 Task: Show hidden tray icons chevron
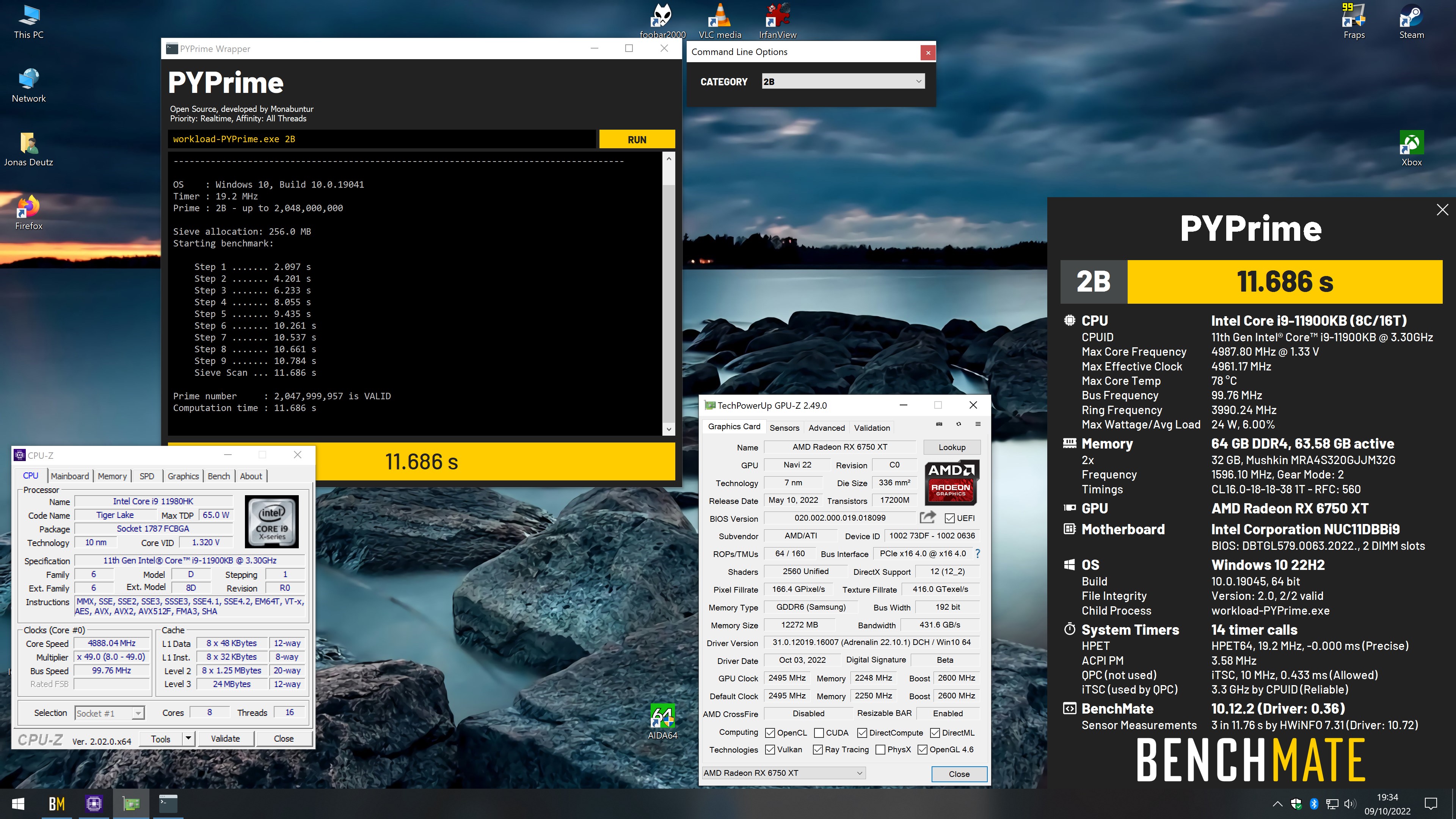click(1277, 804)
